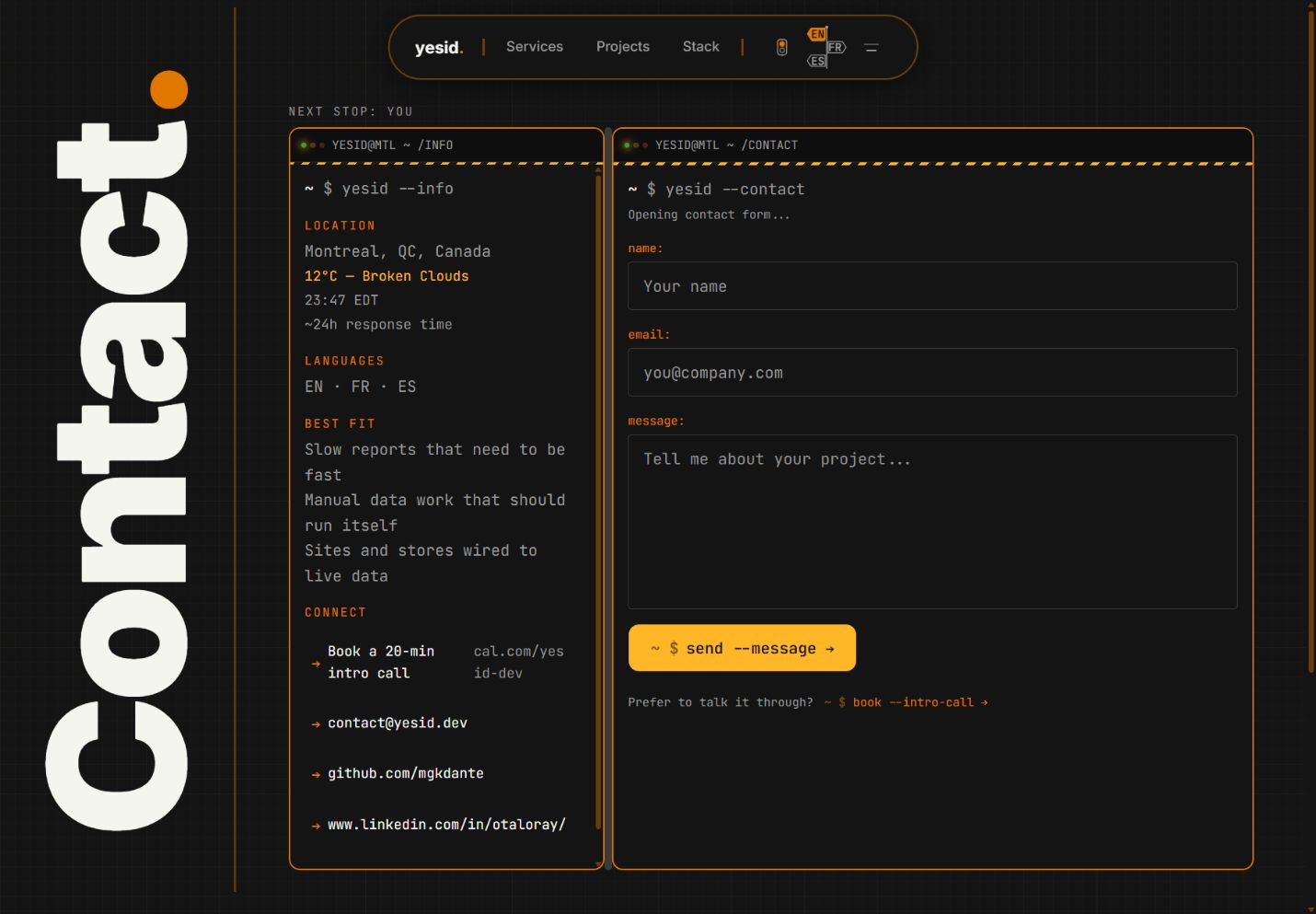Open the Stack nav item

[x=701, y=47]
